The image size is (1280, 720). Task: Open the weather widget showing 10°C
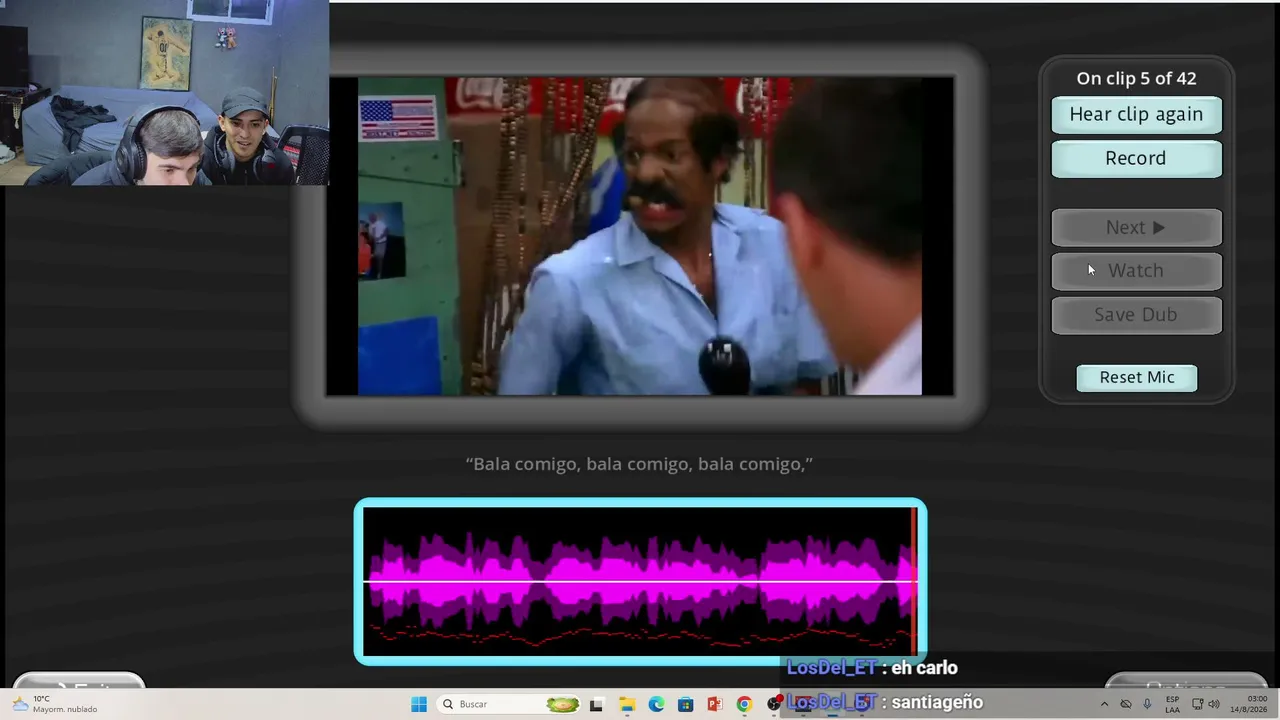tap(55, 704)
